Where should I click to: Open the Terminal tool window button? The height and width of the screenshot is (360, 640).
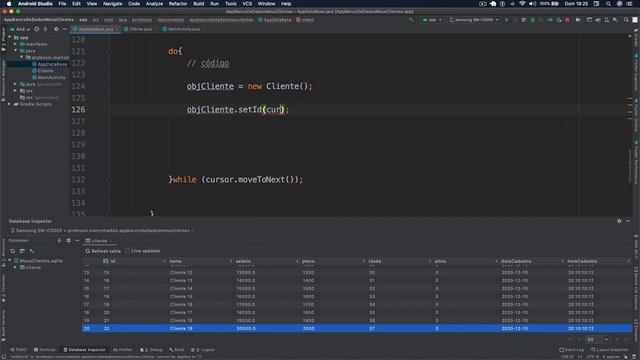click(x=44, y=350)
